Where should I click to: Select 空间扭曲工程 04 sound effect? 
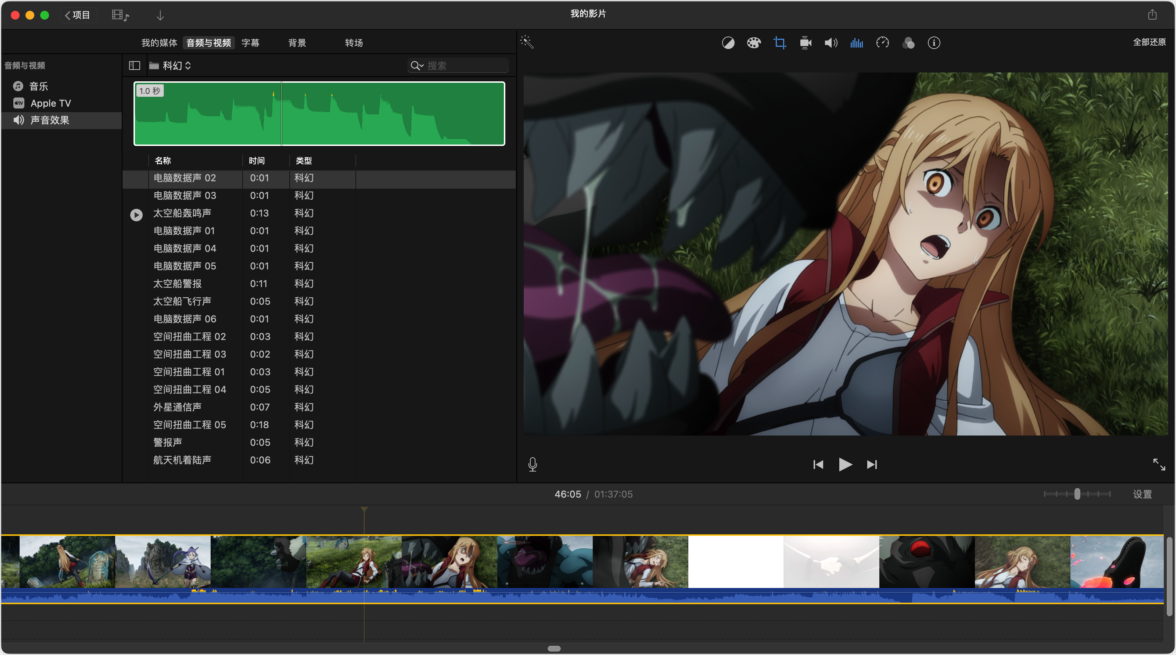pyautogui.click(x=319, y=389)
